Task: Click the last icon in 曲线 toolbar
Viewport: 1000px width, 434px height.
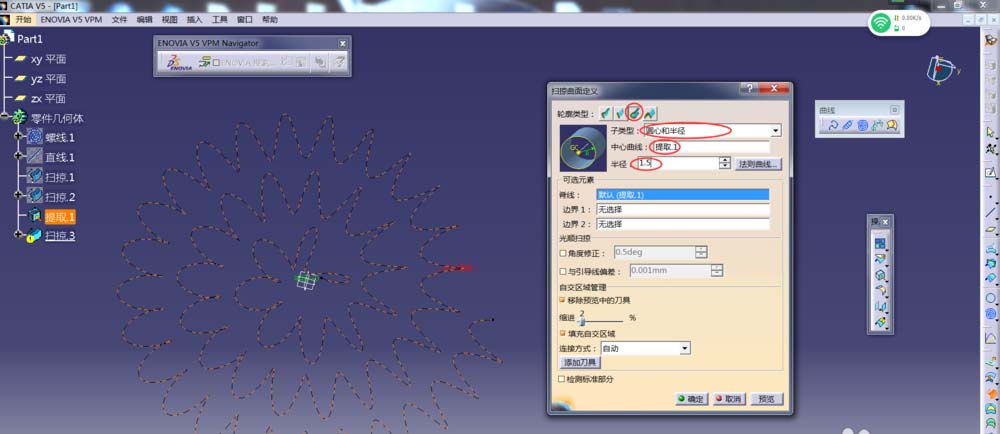Action: (x=892, y=126)
